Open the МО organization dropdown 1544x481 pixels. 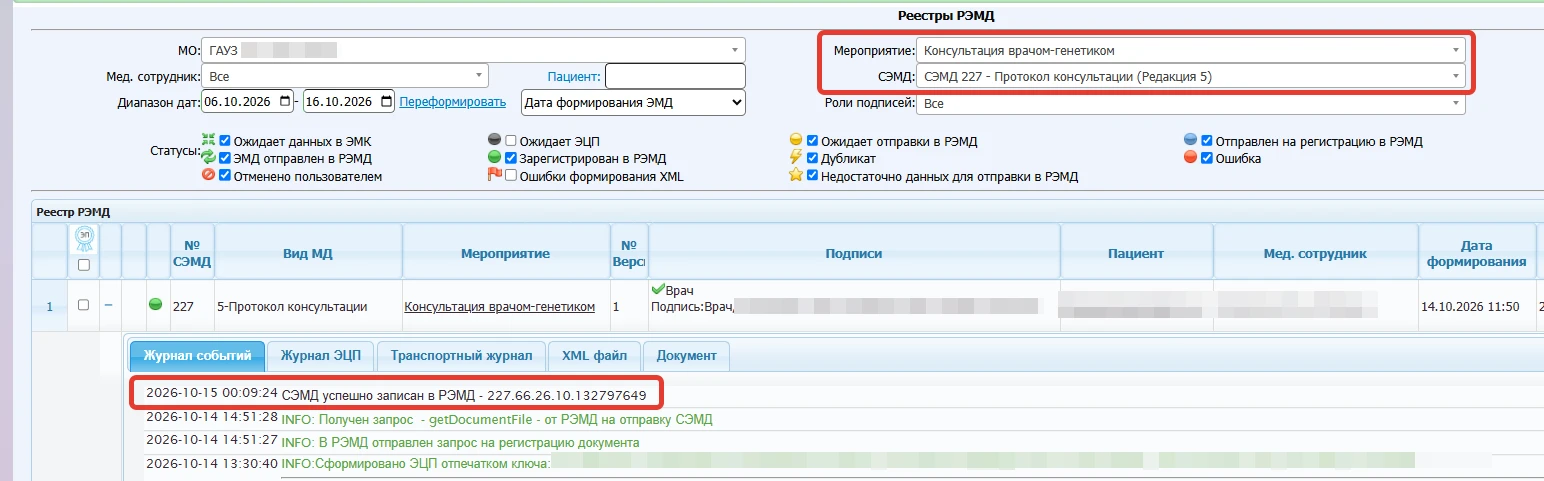pos(473,49)
